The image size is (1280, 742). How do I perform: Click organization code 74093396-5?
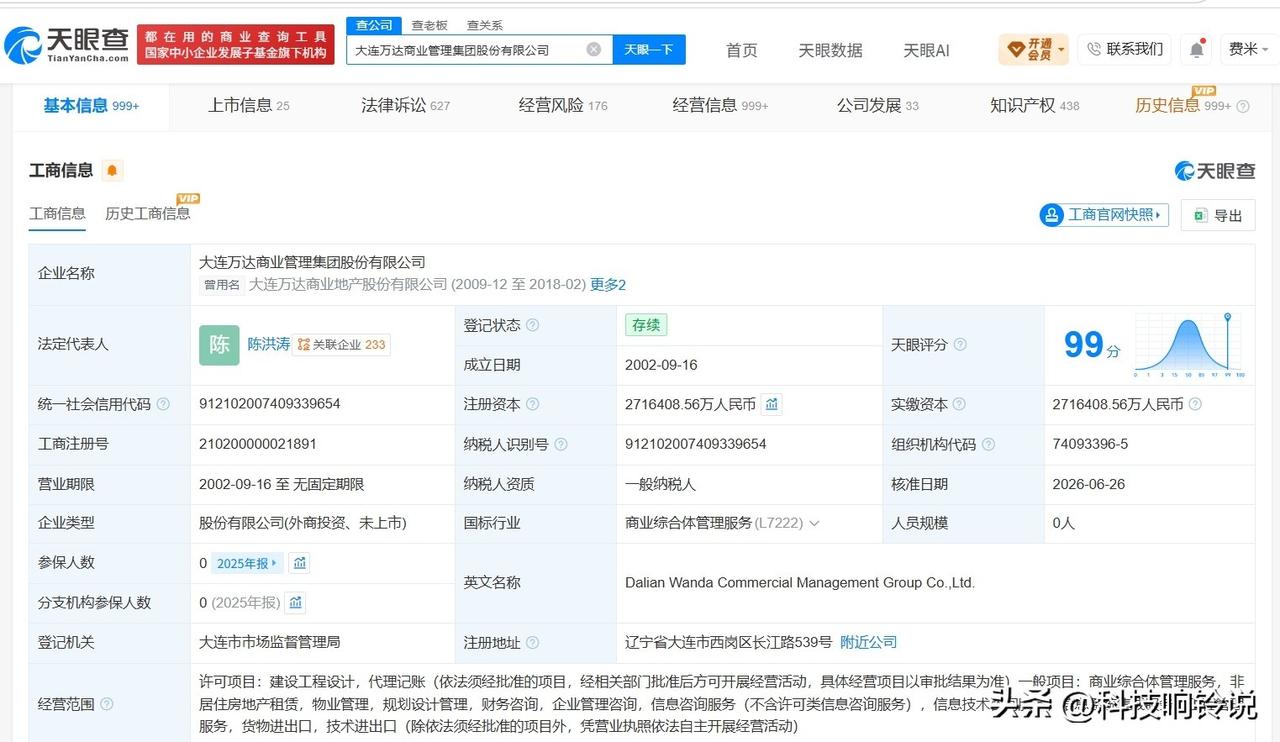[1090, 444]
